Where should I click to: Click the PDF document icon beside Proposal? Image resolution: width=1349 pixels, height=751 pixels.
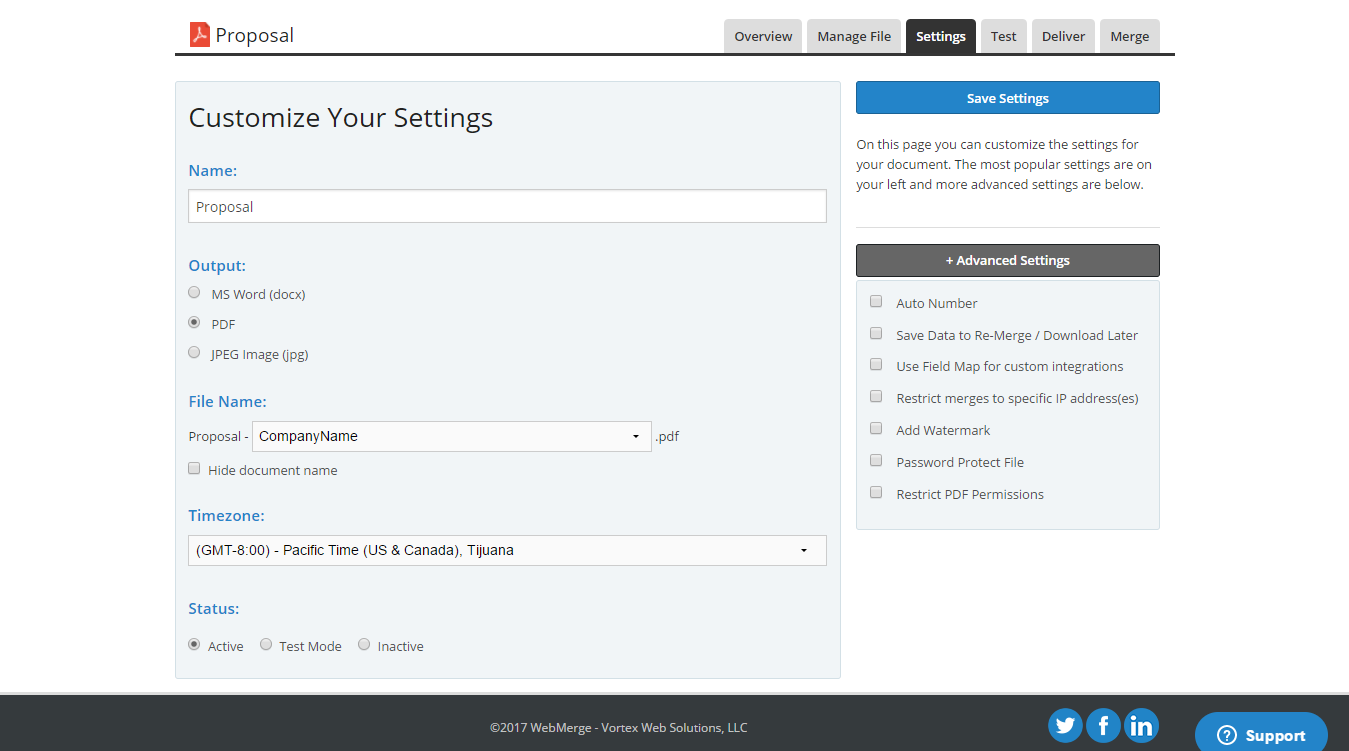pos(200,35)
